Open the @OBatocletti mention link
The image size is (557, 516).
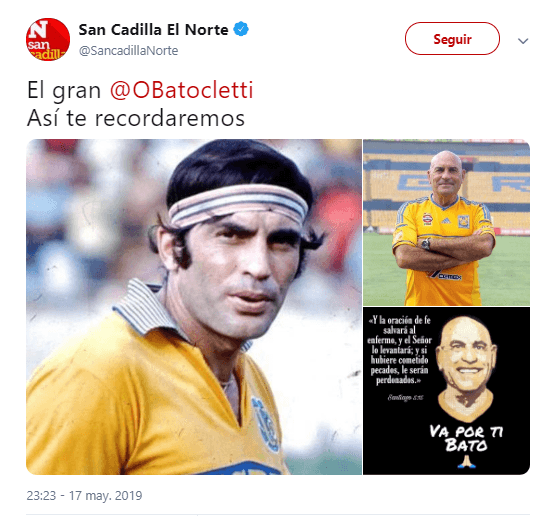click(182, 90)
